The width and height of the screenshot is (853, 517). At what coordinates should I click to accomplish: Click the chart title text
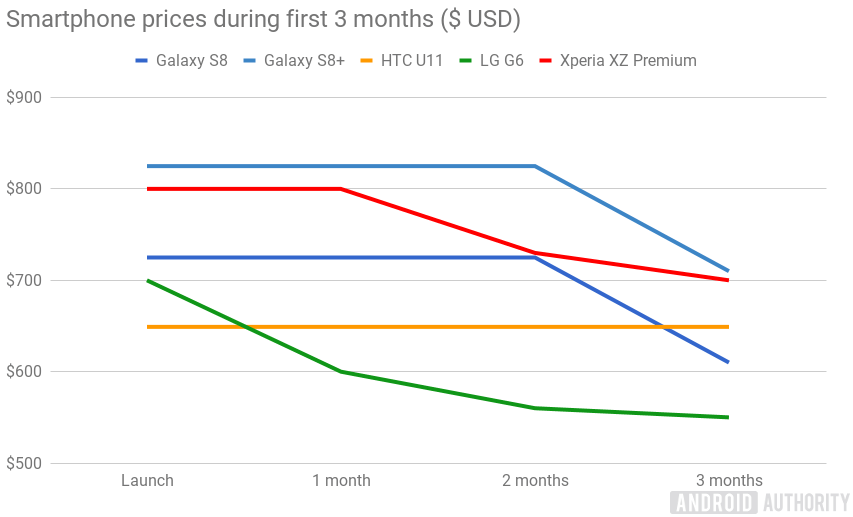[263, 19]
